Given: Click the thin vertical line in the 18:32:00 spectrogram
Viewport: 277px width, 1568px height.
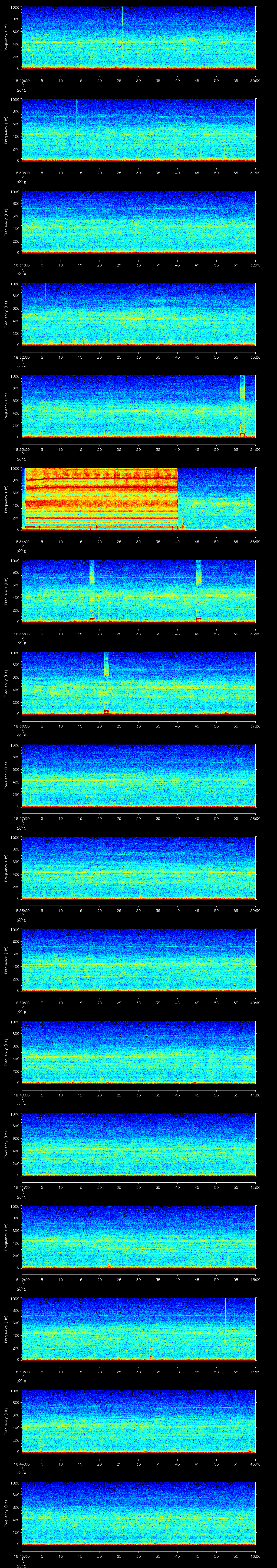Looking at the screenshot, I should [x=45, y=291].
